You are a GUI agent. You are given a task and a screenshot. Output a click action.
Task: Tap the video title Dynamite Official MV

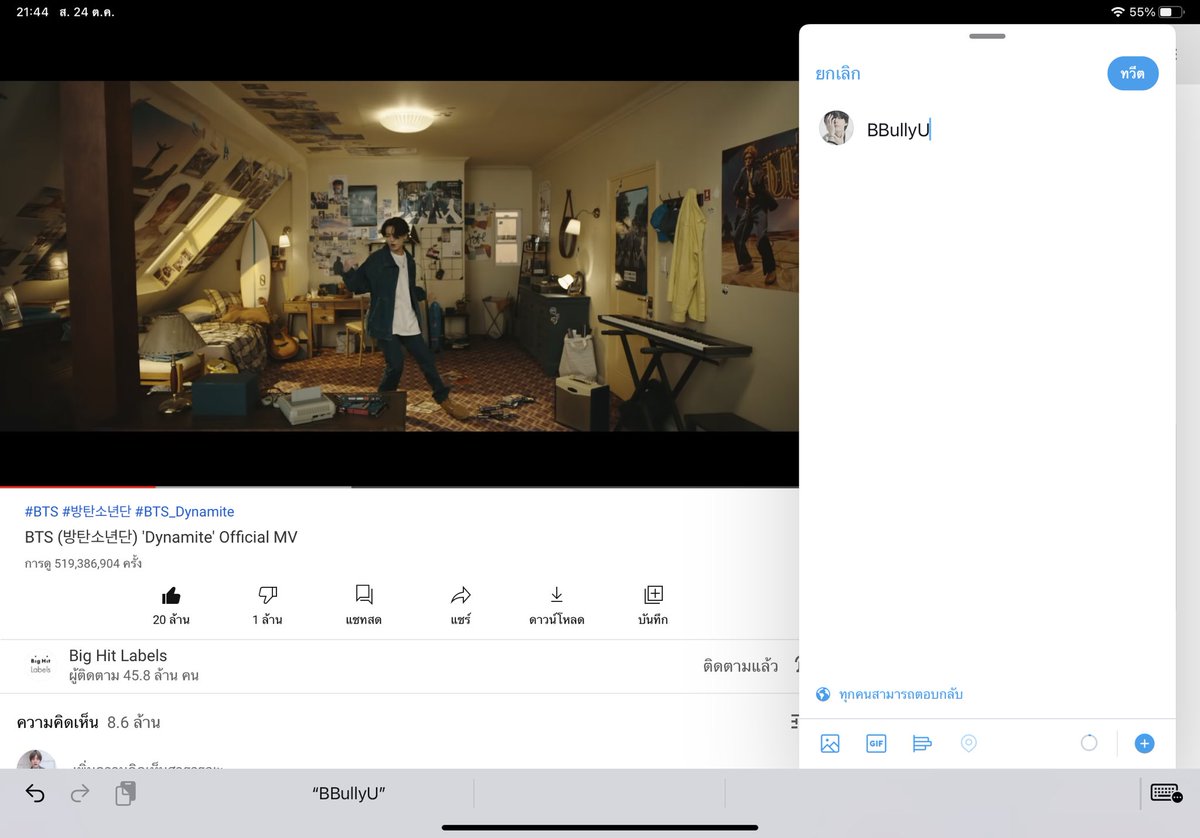(161, 537)
